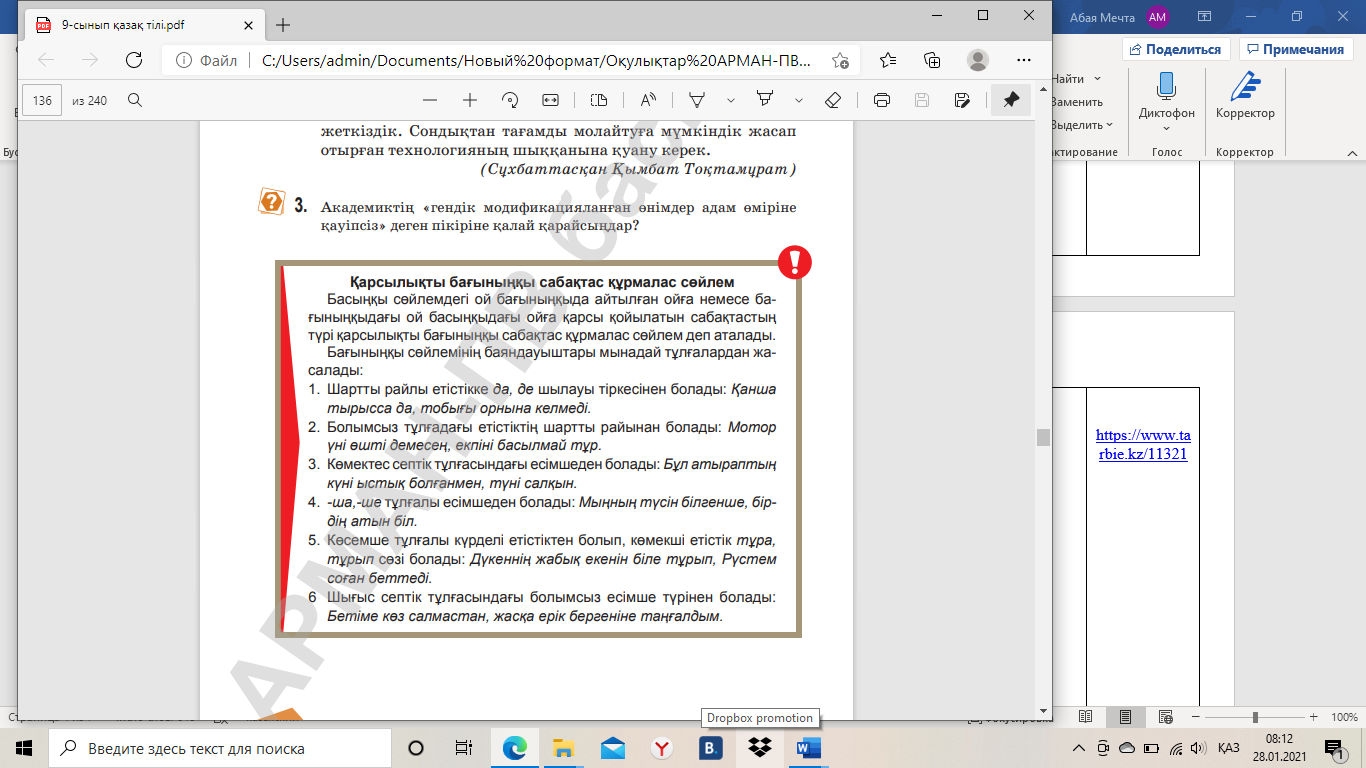1366x768 pixels.
Task: Open the Windows Start menu
Action: point(24,748)
